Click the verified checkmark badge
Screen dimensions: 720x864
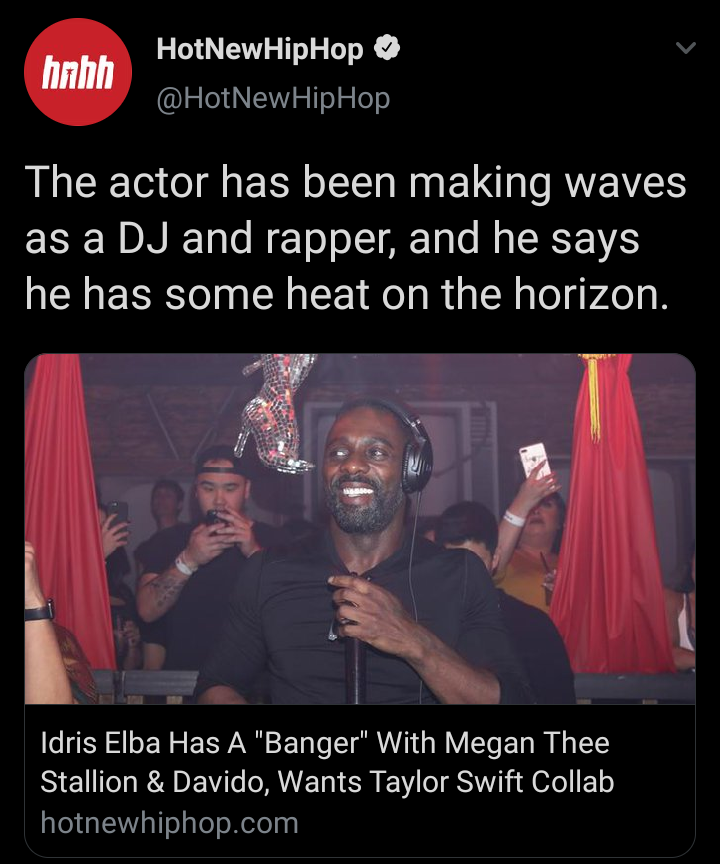point(387,48)
